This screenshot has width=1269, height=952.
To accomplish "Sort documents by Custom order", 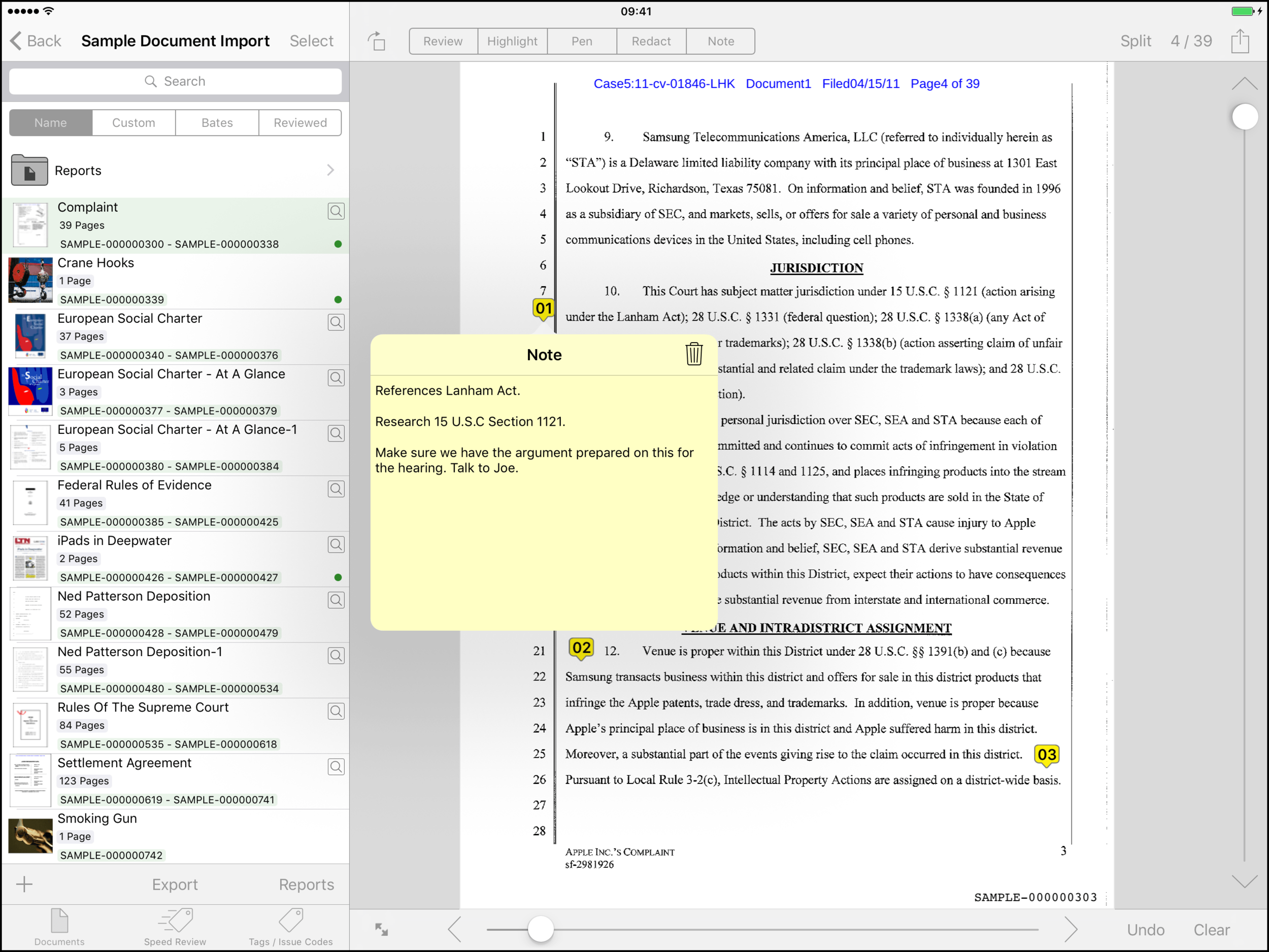I will [x=133, y=123].
